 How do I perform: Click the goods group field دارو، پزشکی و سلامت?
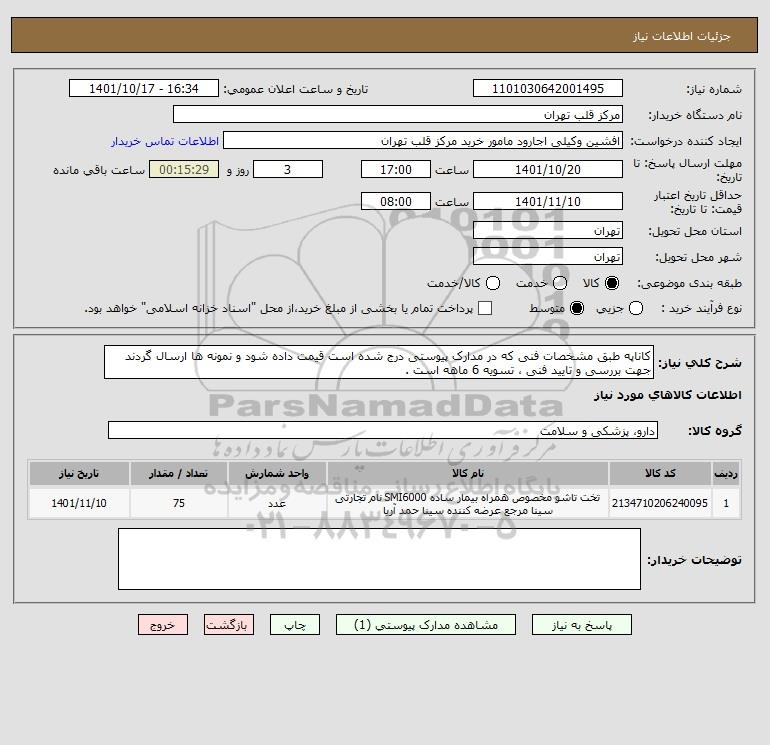383,430
